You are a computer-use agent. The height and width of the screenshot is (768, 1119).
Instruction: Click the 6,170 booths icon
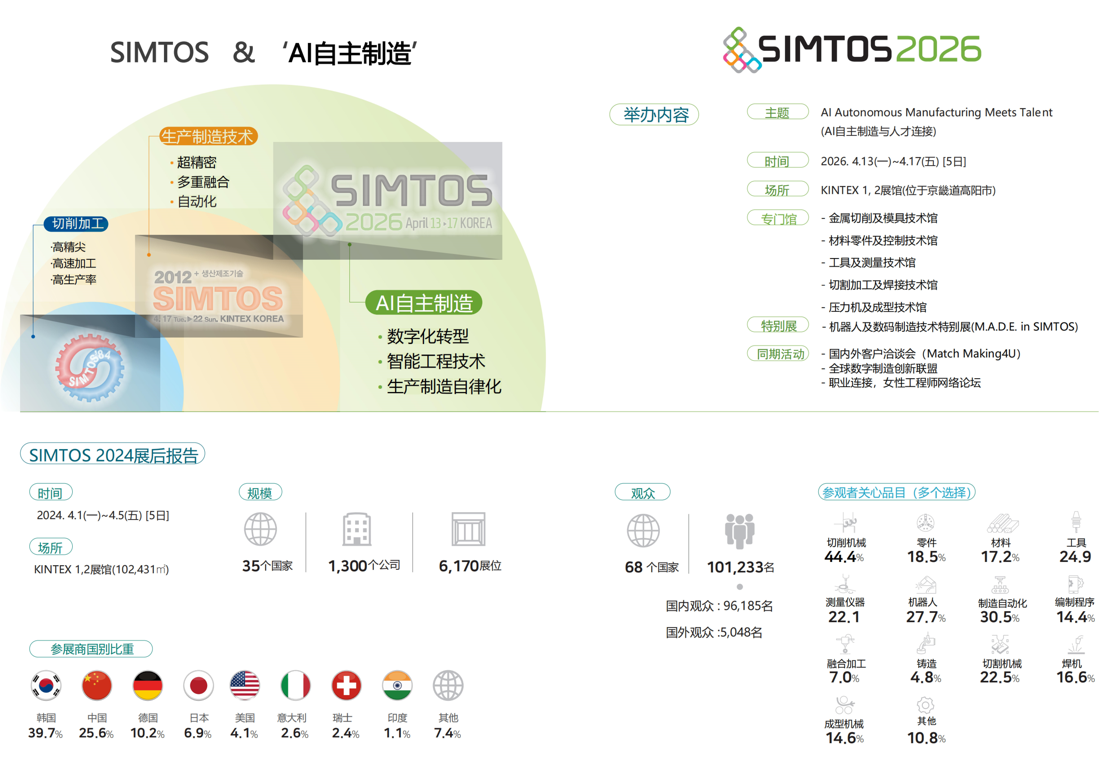point(468,530)
